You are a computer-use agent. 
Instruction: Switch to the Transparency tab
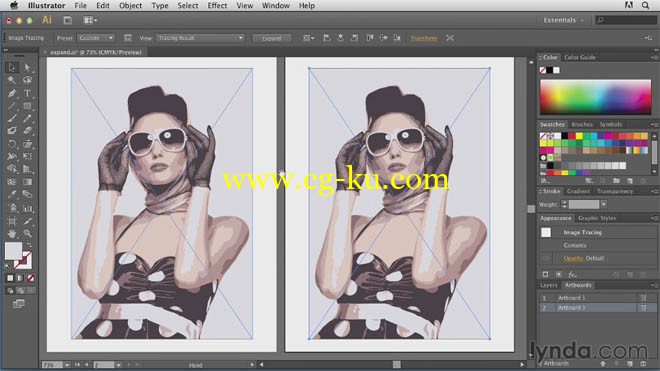(615, 191)
